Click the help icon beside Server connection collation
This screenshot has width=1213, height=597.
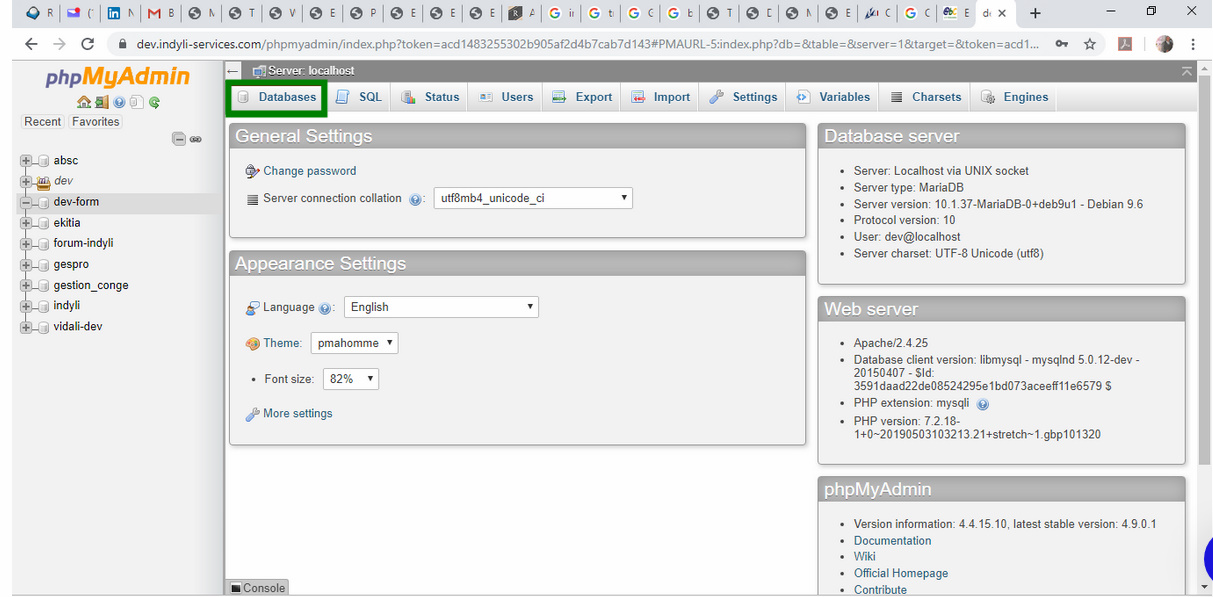(x=416, y=199)
